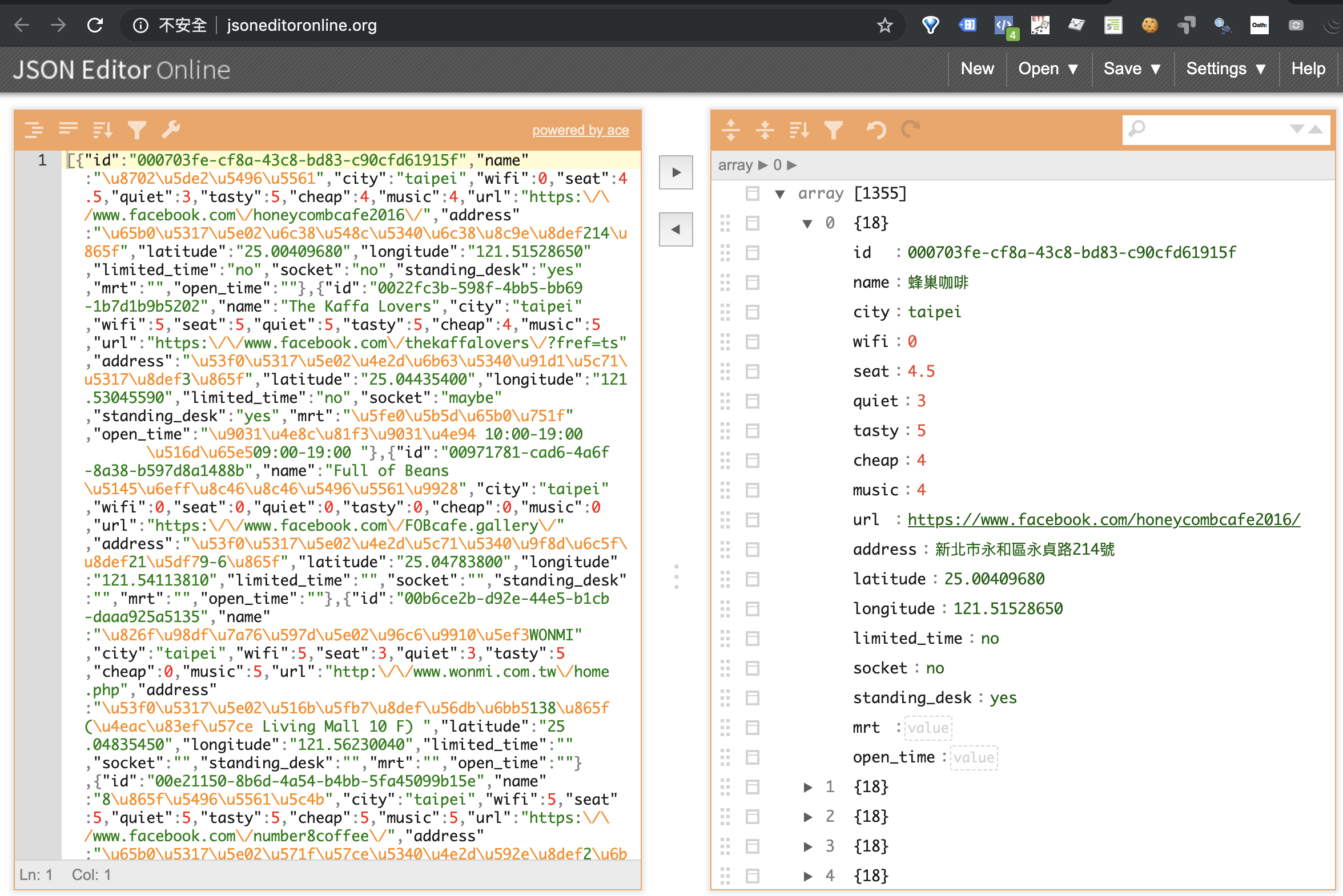Viewport: 1343px width, 896px height.
Task: Expand all fields in the tree view
Action: [731, 130]
